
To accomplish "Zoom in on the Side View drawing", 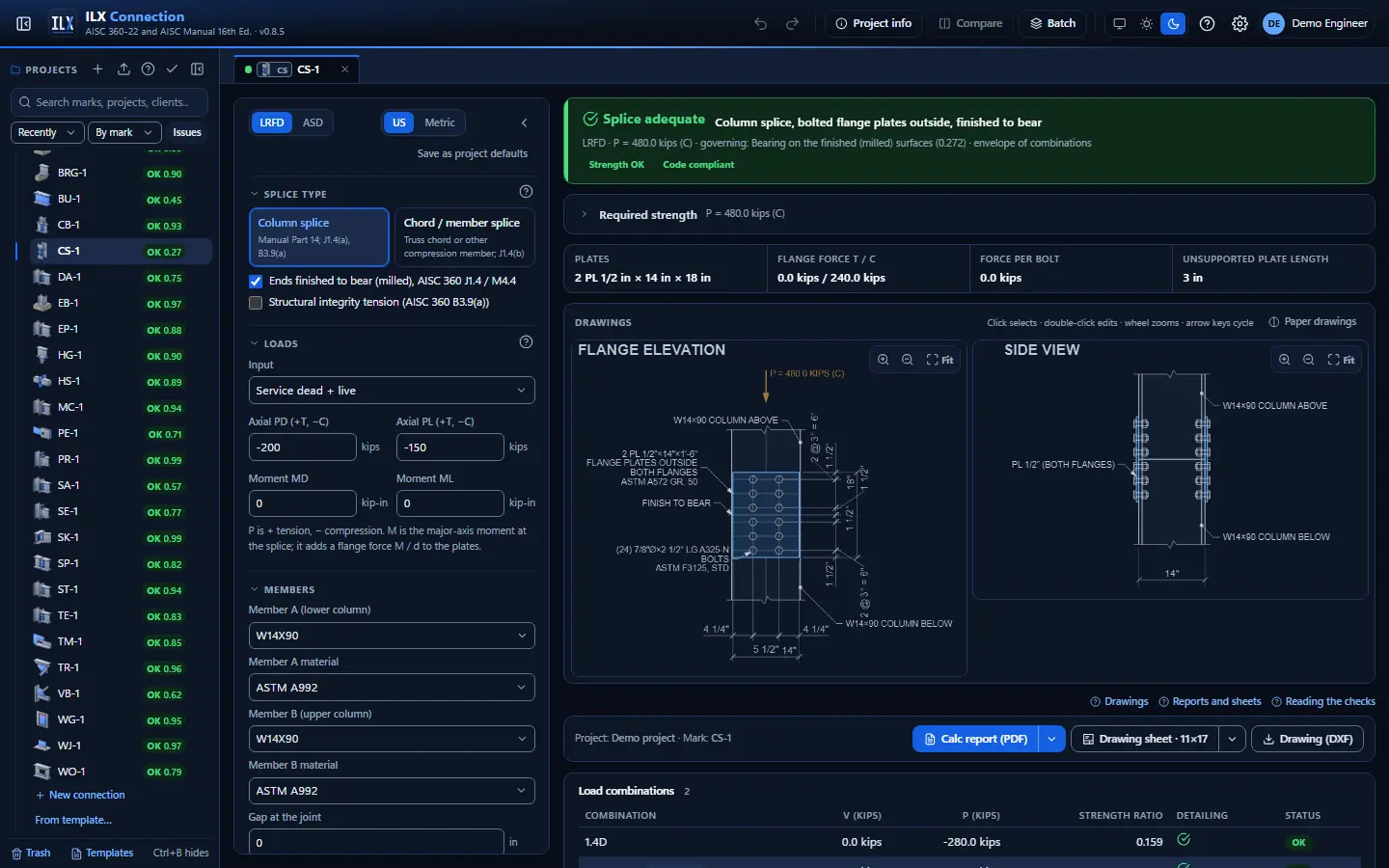I will [x=1285, y=360].
